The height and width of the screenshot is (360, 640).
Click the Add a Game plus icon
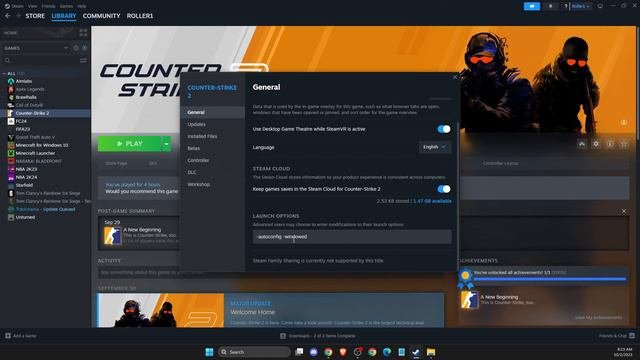coord(8,336)
